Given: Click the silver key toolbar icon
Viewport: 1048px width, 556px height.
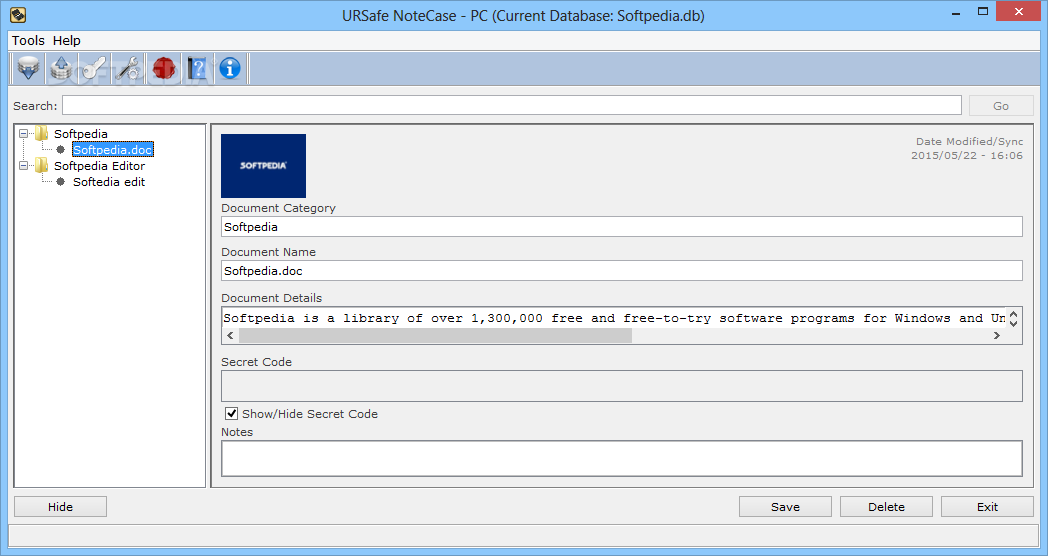Looking at the screenshot, I should [94, 68].
